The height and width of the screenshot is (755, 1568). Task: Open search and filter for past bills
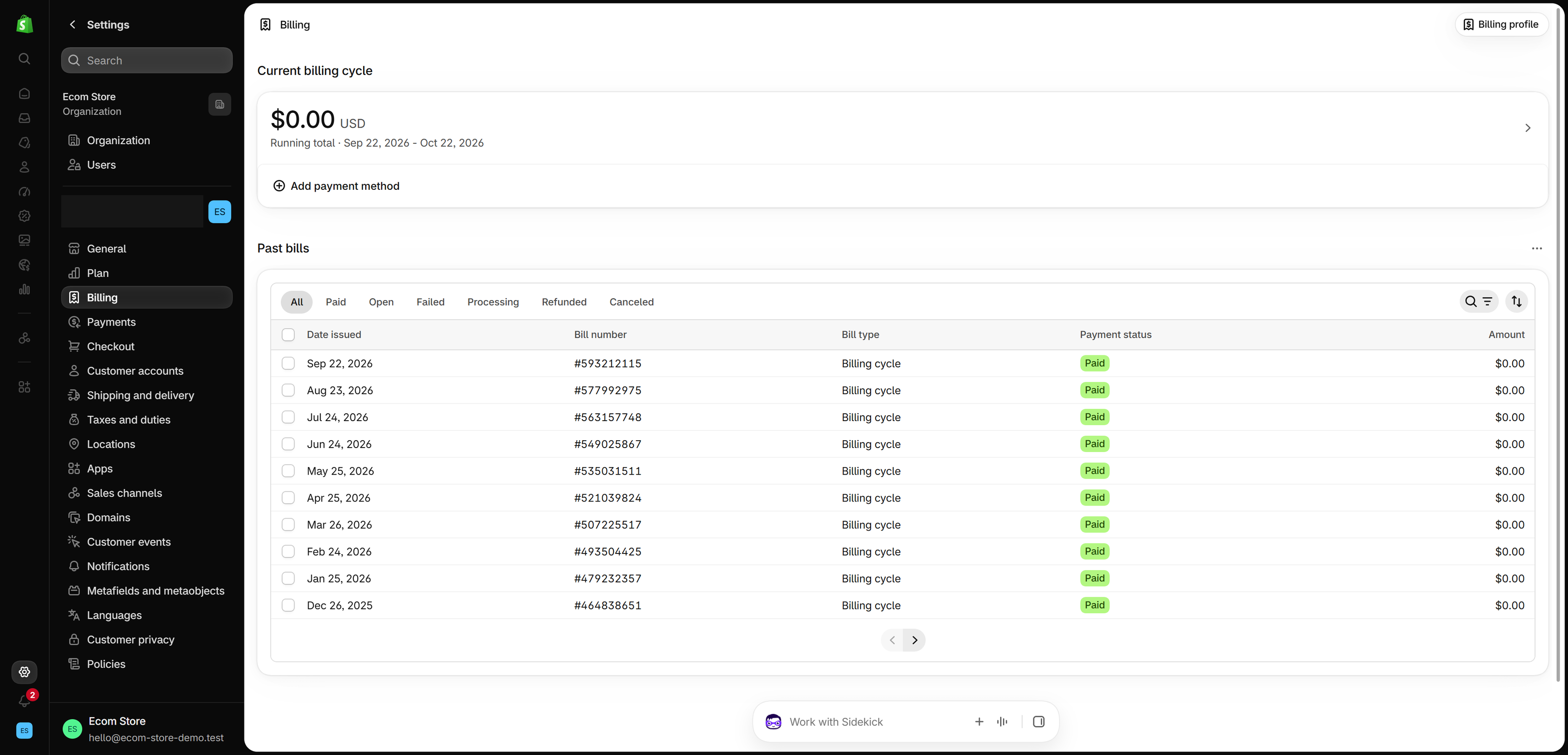pos(1478,302)
